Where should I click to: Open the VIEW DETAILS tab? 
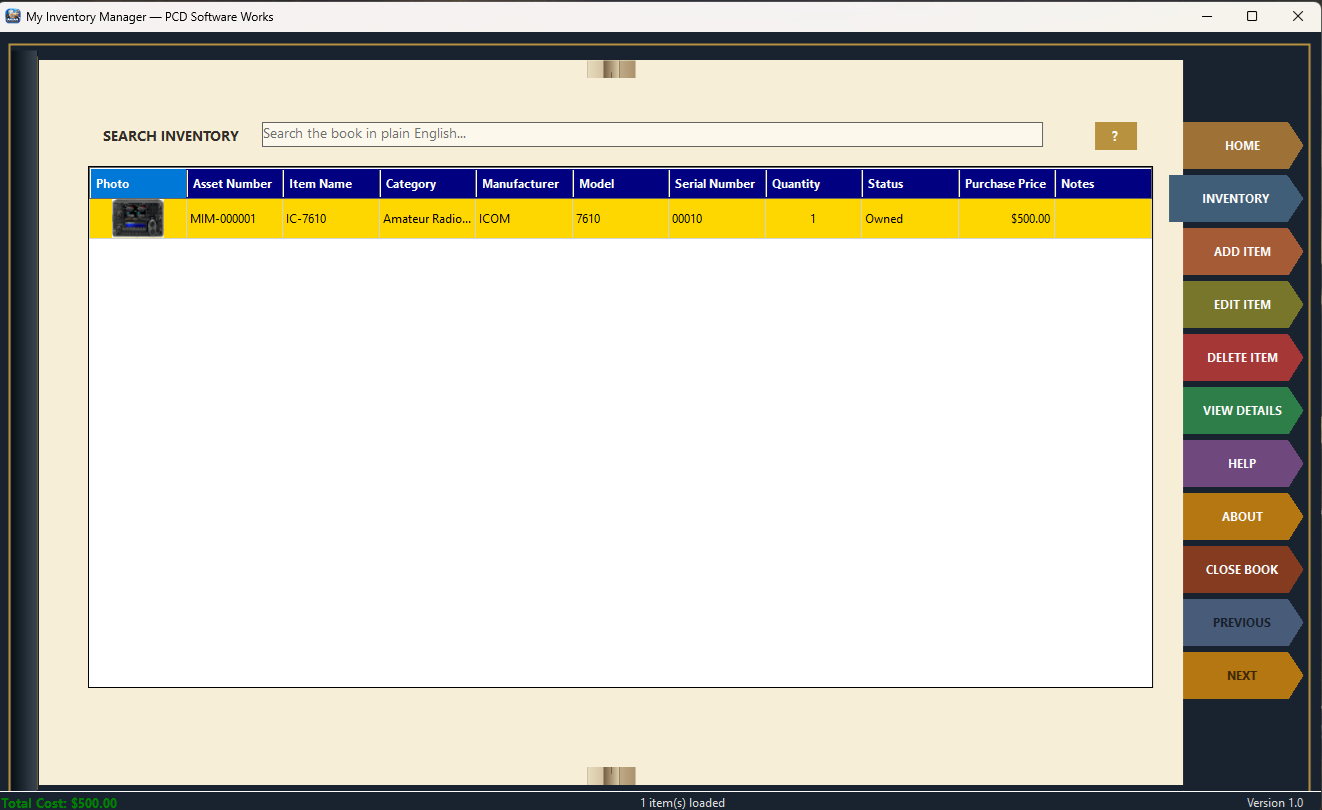(1242, 411)
